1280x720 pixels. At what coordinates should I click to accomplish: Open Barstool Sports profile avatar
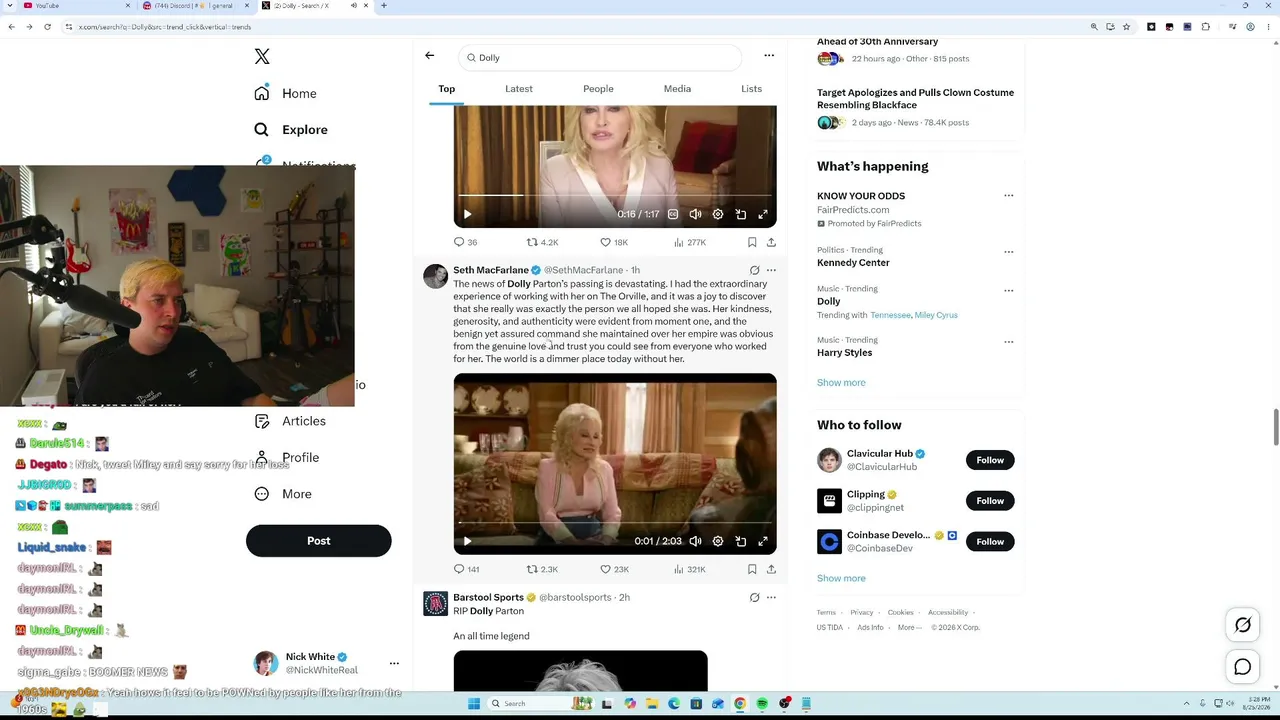tap(435, 604)
